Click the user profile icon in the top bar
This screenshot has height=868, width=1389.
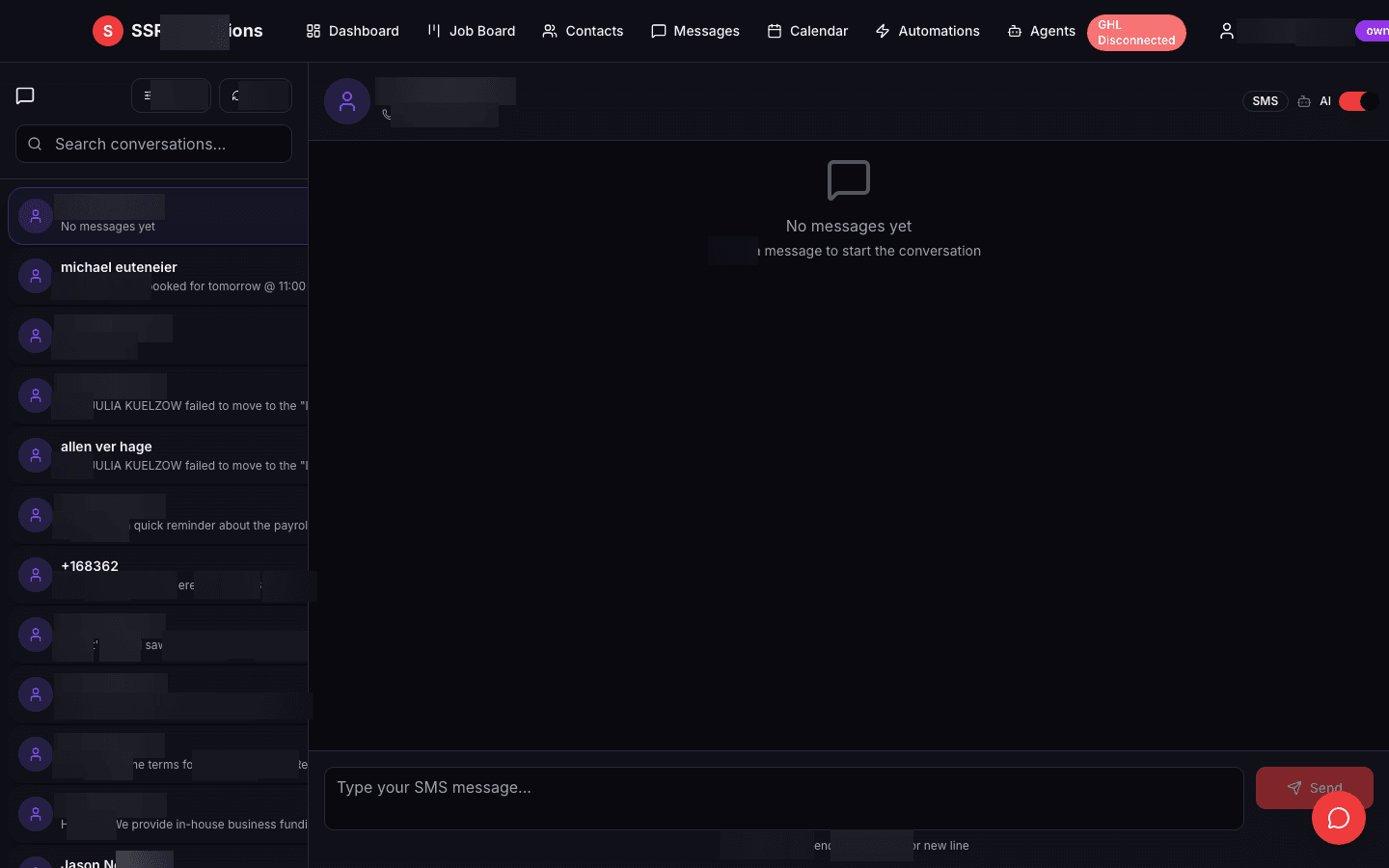1226,31
